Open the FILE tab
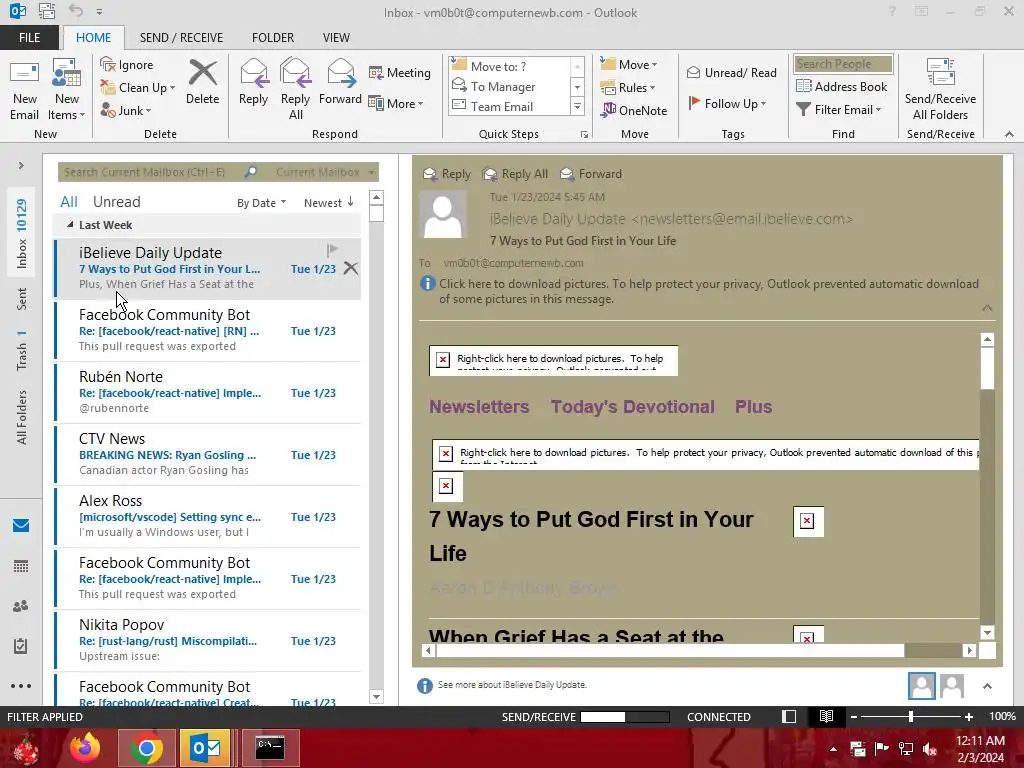 point(29,38)
